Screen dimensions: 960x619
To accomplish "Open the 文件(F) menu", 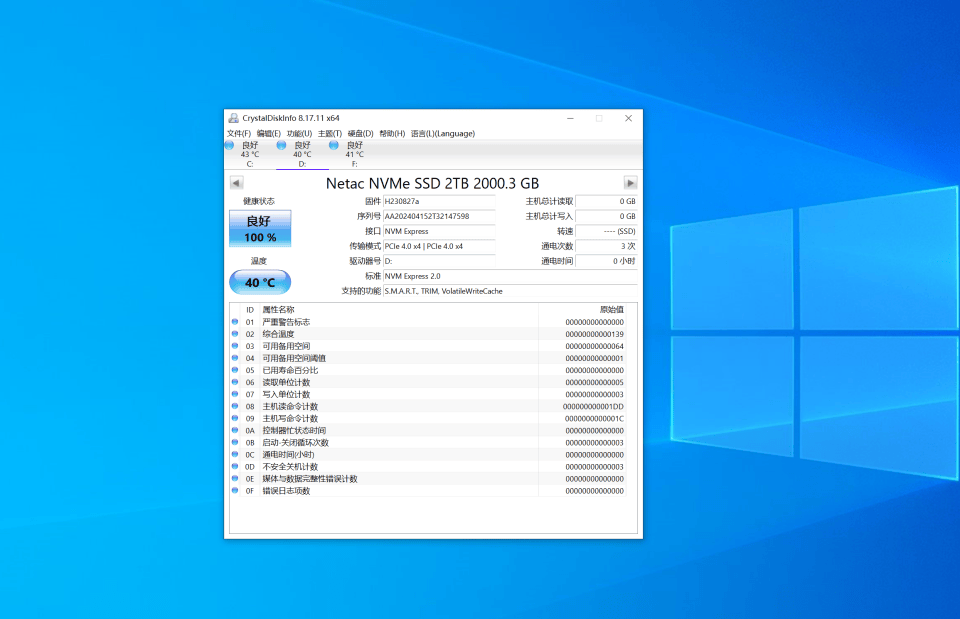I will (x=238, y=133).
